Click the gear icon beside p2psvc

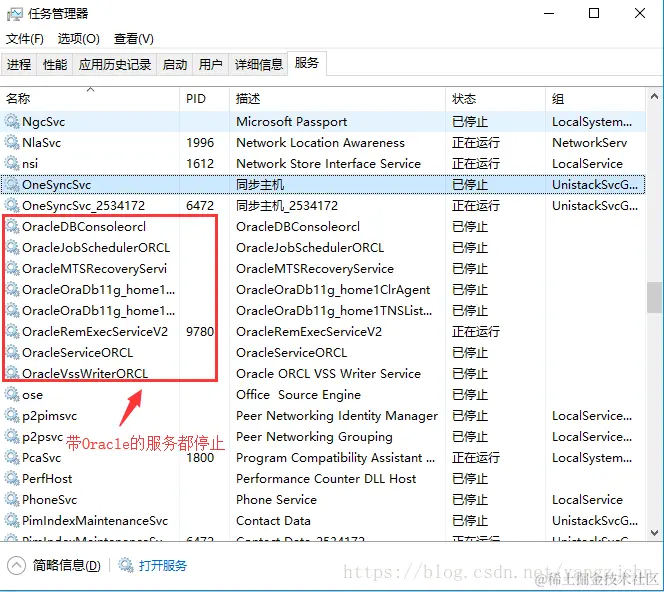pos(12,437)
